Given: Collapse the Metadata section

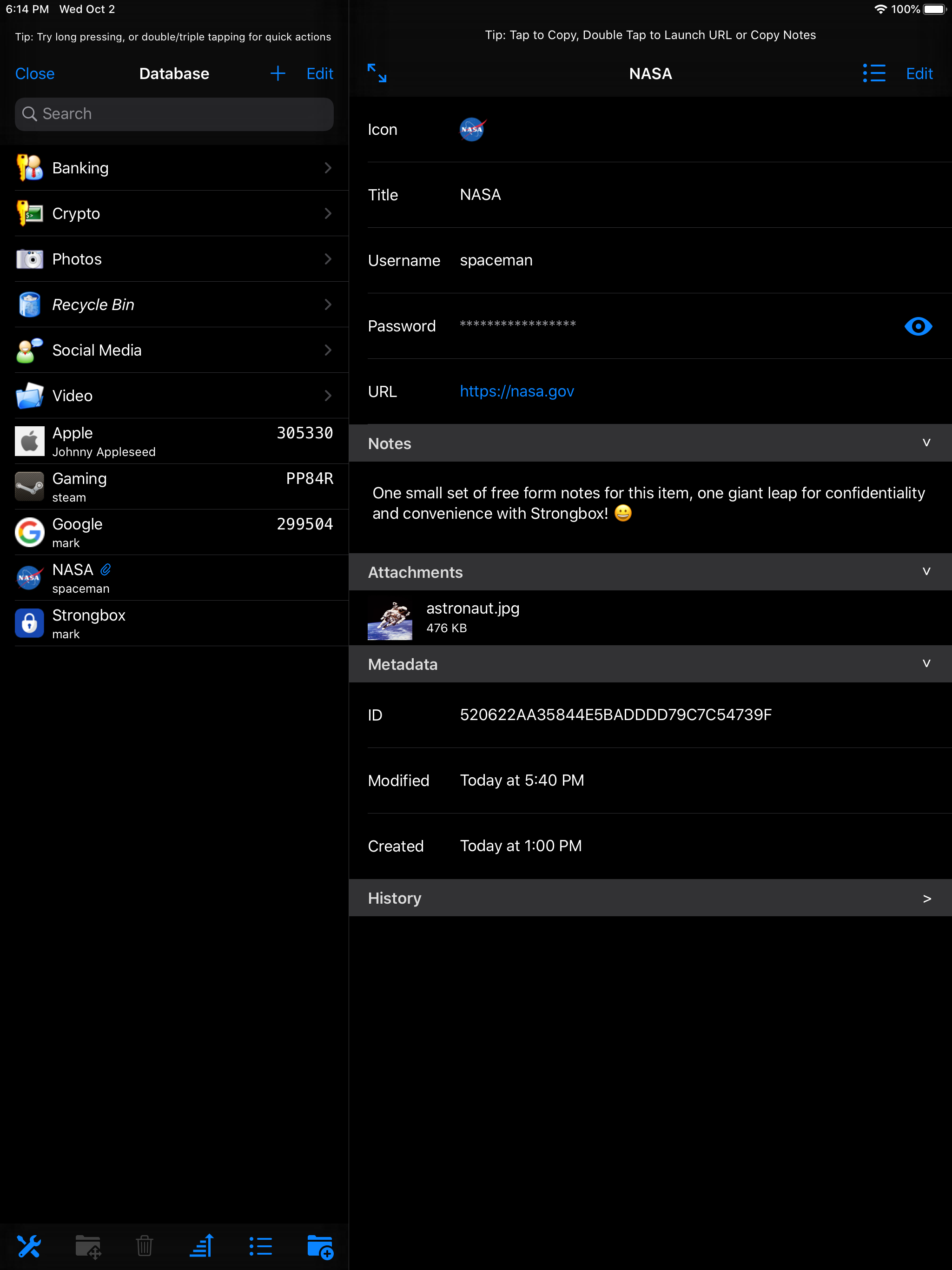Looking at the screenshot, I should [x=926, y=664].
